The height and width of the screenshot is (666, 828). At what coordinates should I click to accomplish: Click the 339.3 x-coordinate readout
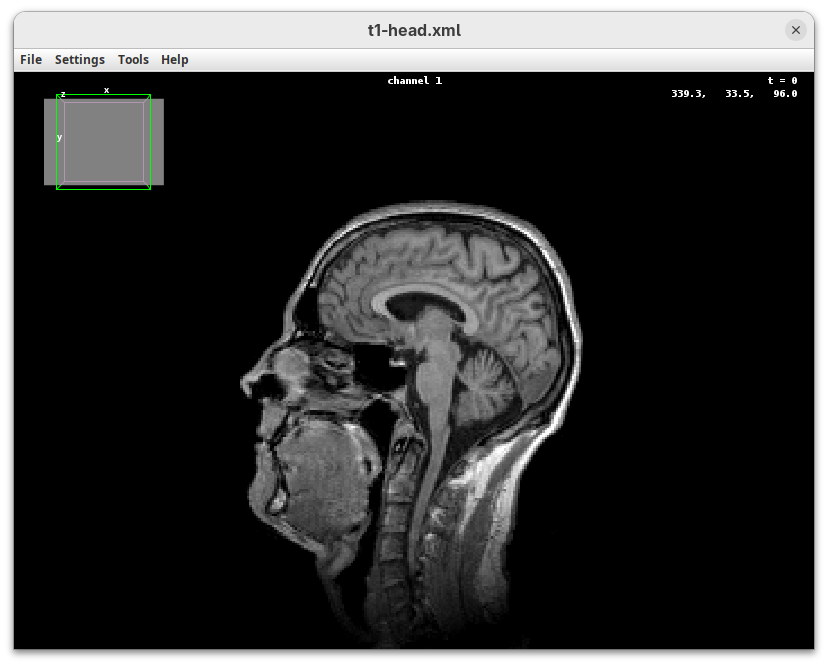(688, 94)
